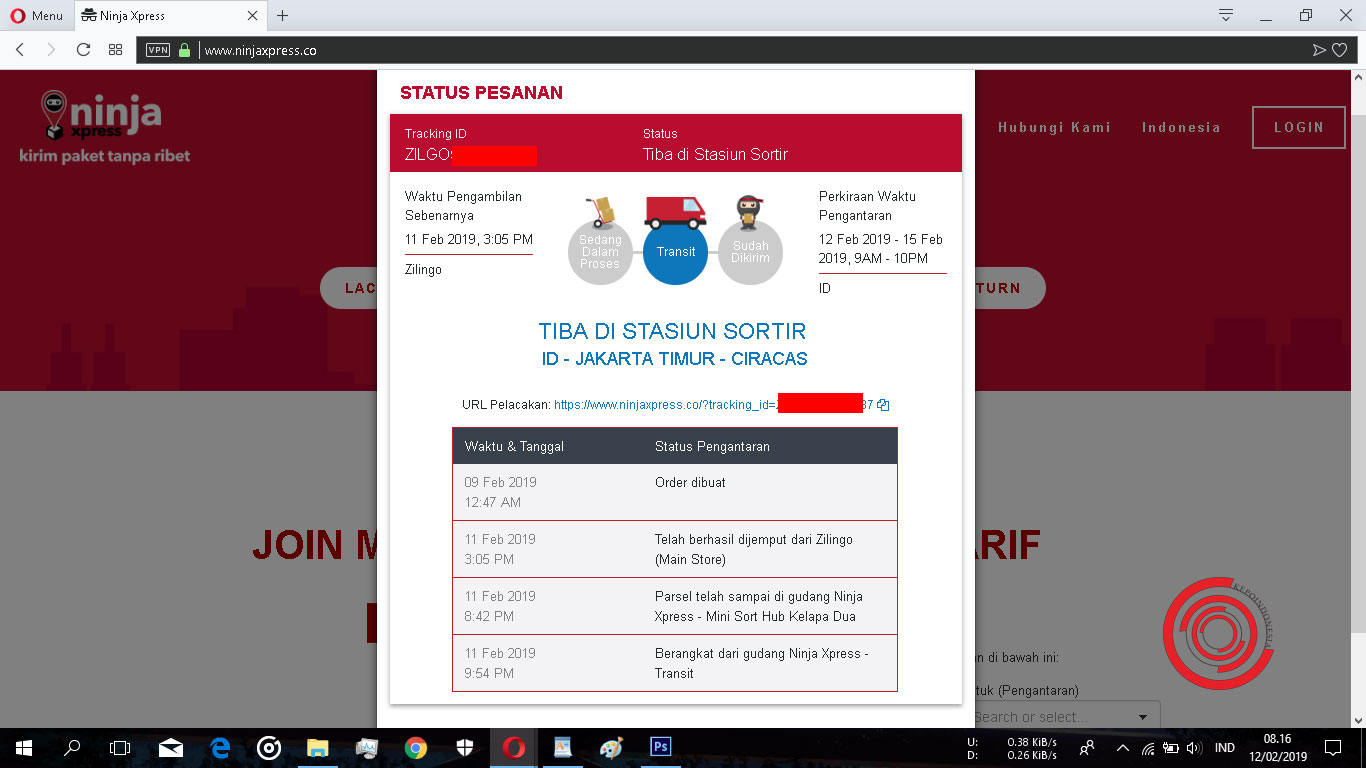This screenshot has width=1366, height=768.
Task: Click the LOGIN button
Action: coord(1299,127)
